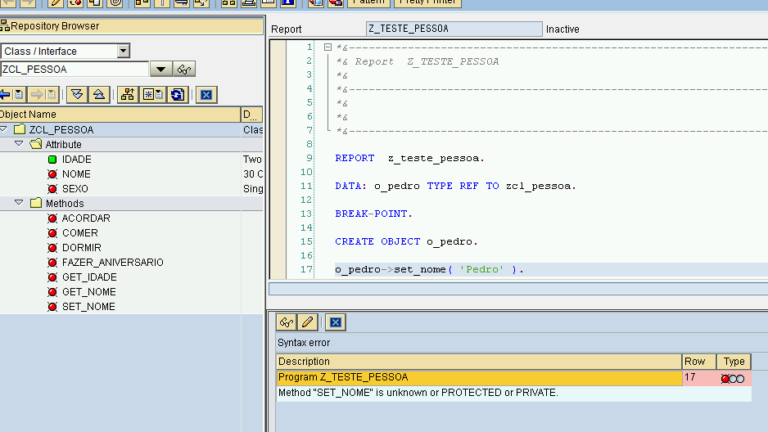Viewport: 768px width, 432px height.
Task: Select the FAZER_ANIVERSARIO method
Action: (x=112, y=262)
